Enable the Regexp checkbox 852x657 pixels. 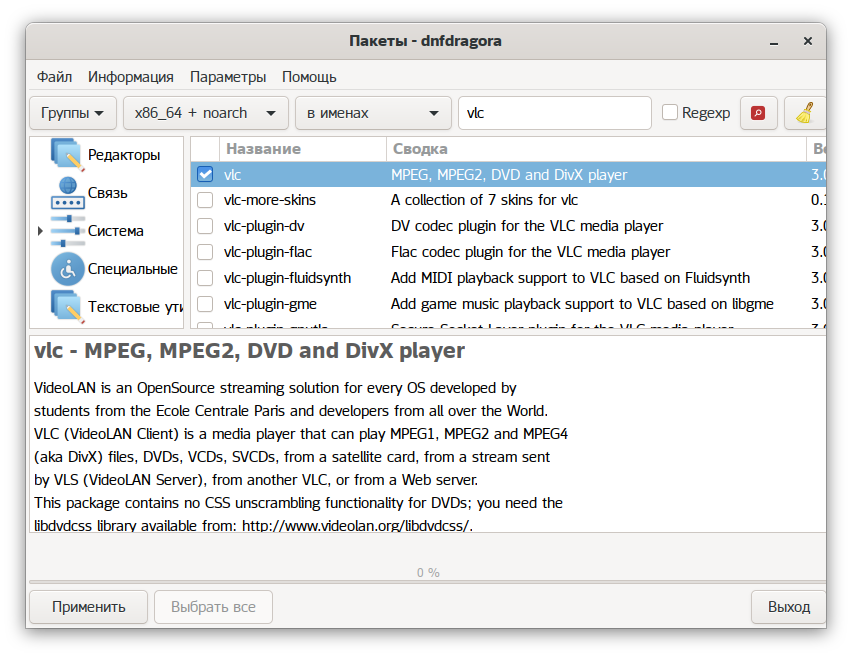pyautogui.click(x=670, y=113)
